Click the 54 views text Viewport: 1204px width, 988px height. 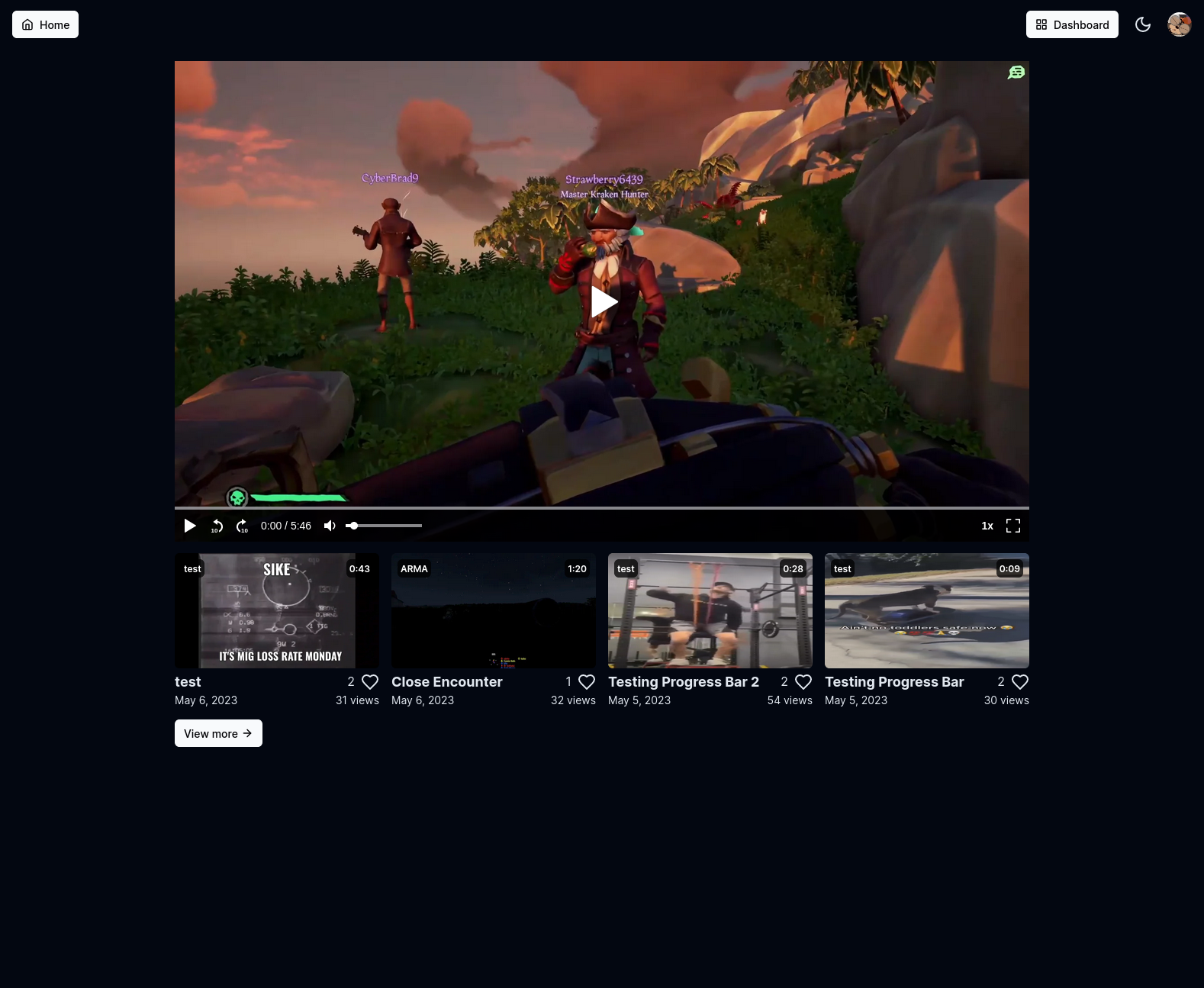790,700
